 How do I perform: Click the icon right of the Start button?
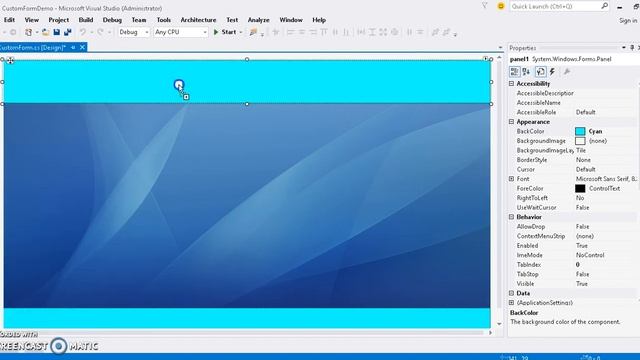[253, 32]
